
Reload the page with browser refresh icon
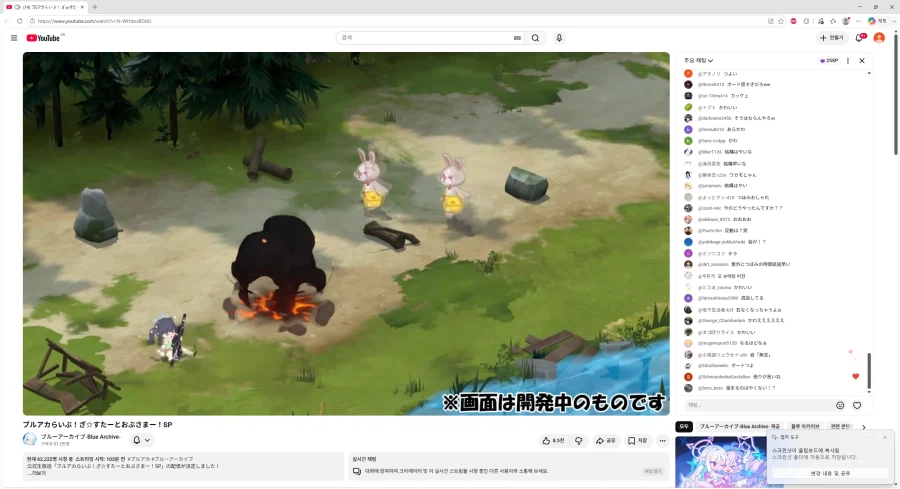(x=20, y=21)
